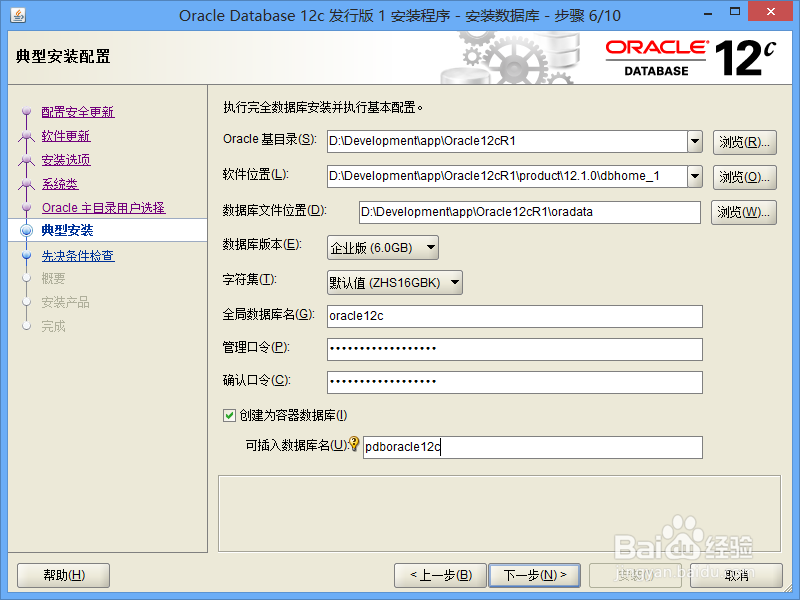Click the 确认口令 confirm password field

515,382
